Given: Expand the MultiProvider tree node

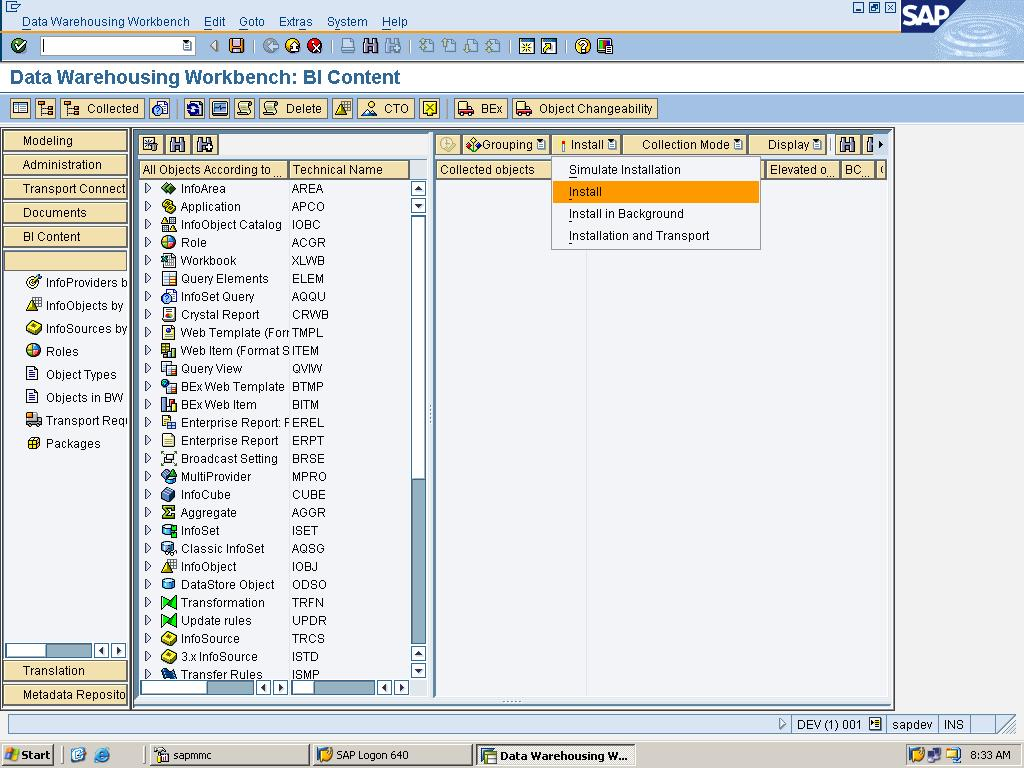Looking at the screenshot, I should pyautogui.click(x=148, y=476).
